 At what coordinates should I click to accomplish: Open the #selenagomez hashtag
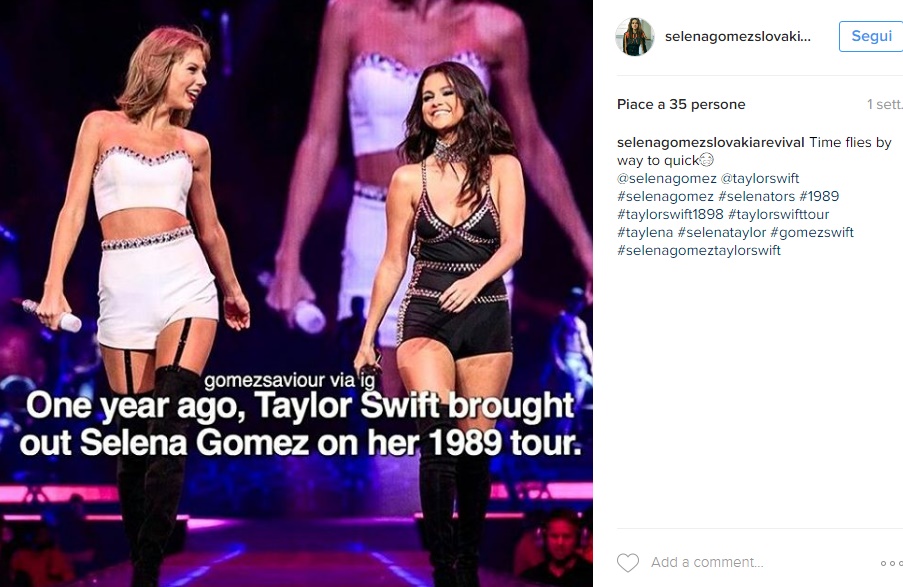click(x=665, y=196)
